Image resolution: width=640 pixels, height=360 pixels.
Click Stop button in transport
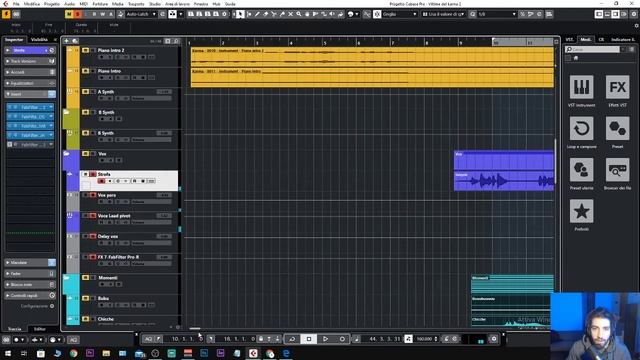(x=309, y=339)
